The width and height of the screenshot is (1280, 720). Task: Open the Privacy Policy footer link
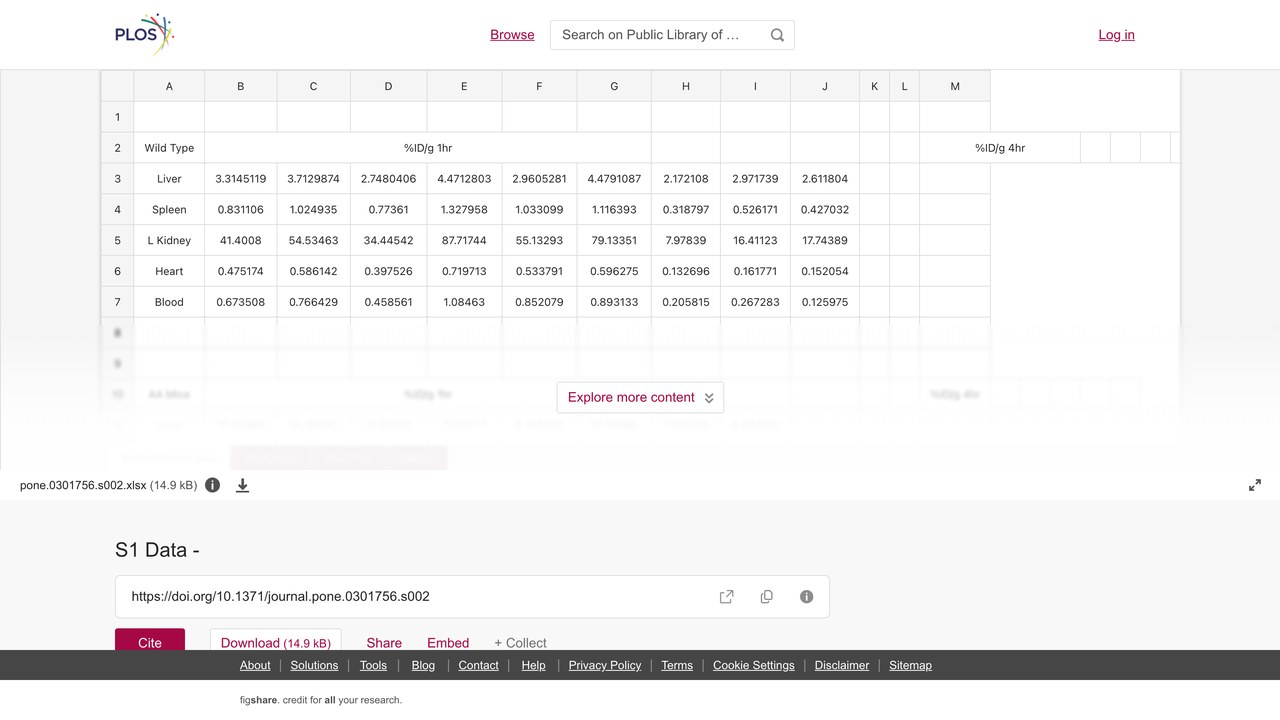(x=605, y=665)
